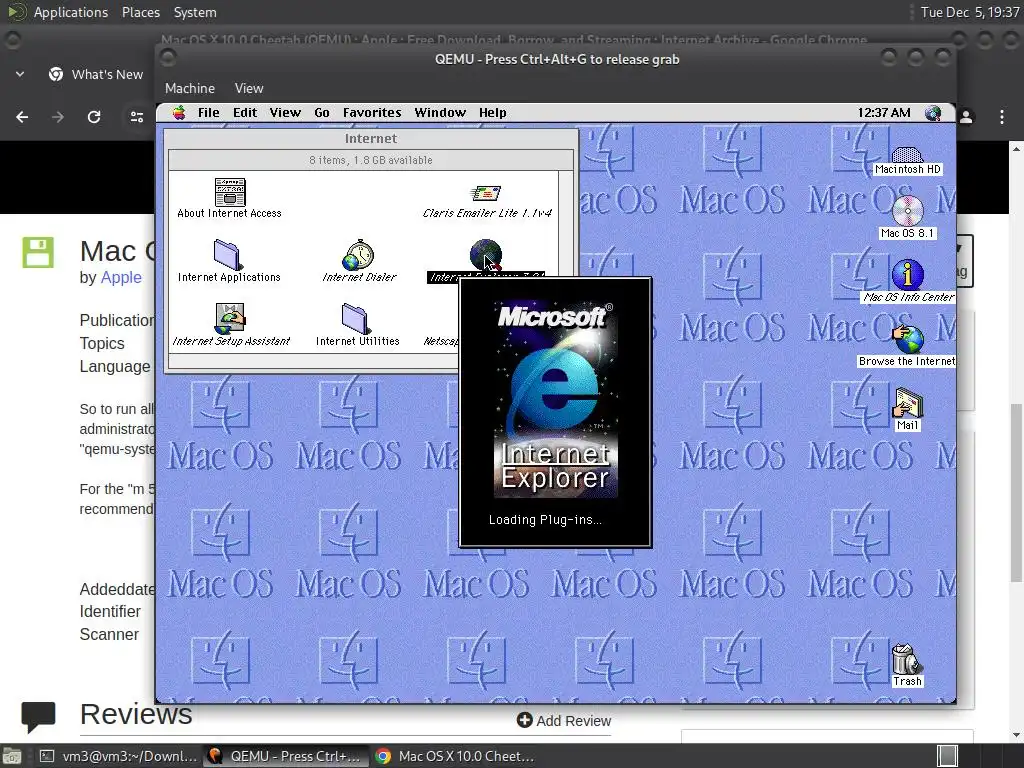Select the Internet Dialer icon
Image resolution: width=1024 pixels, height=768 pixels.
(359, 261)
